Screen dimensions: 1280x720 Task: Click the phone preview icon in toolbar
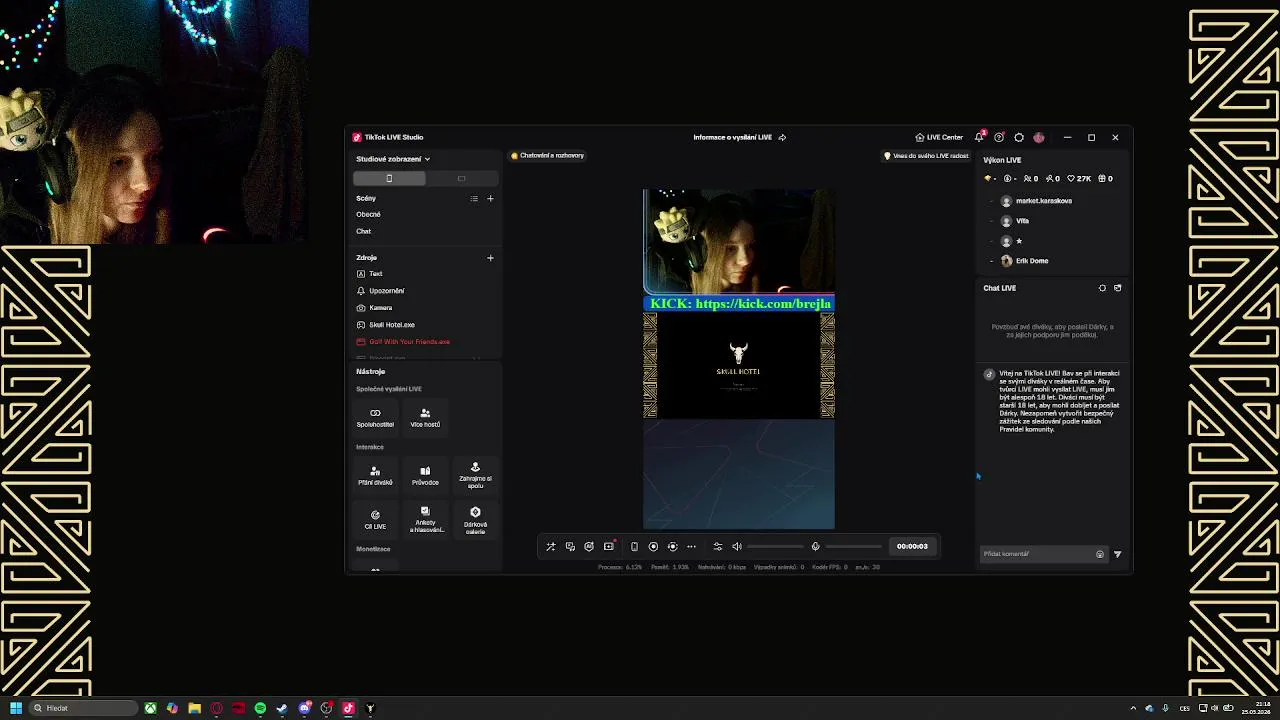(634, 547)
